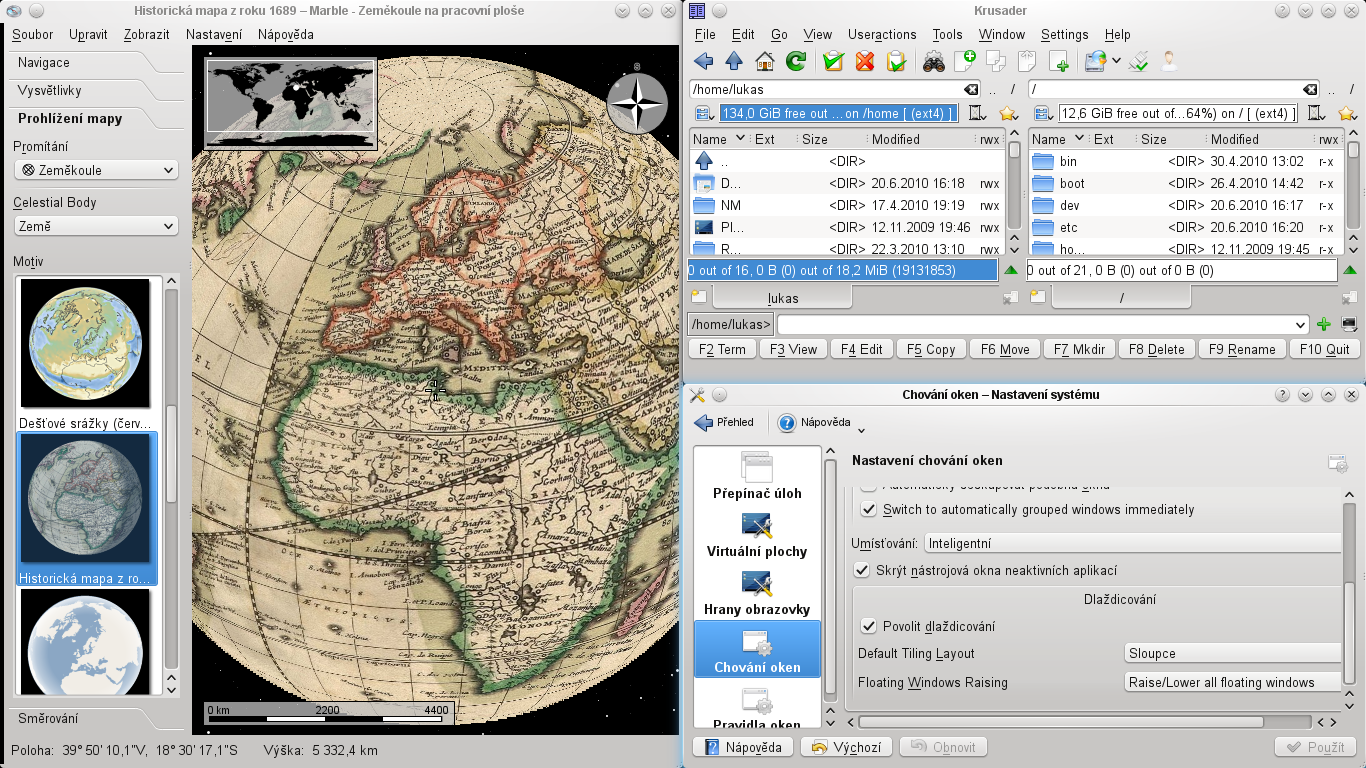
Task: Open history dropdown in left Krusader panel
Action: 977,113
